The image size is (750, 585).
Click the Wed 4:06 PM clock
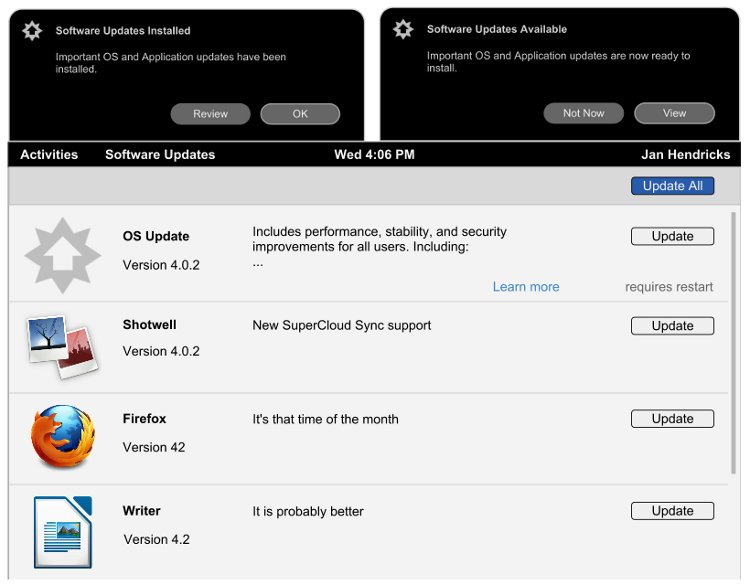[x=374, y=155]
